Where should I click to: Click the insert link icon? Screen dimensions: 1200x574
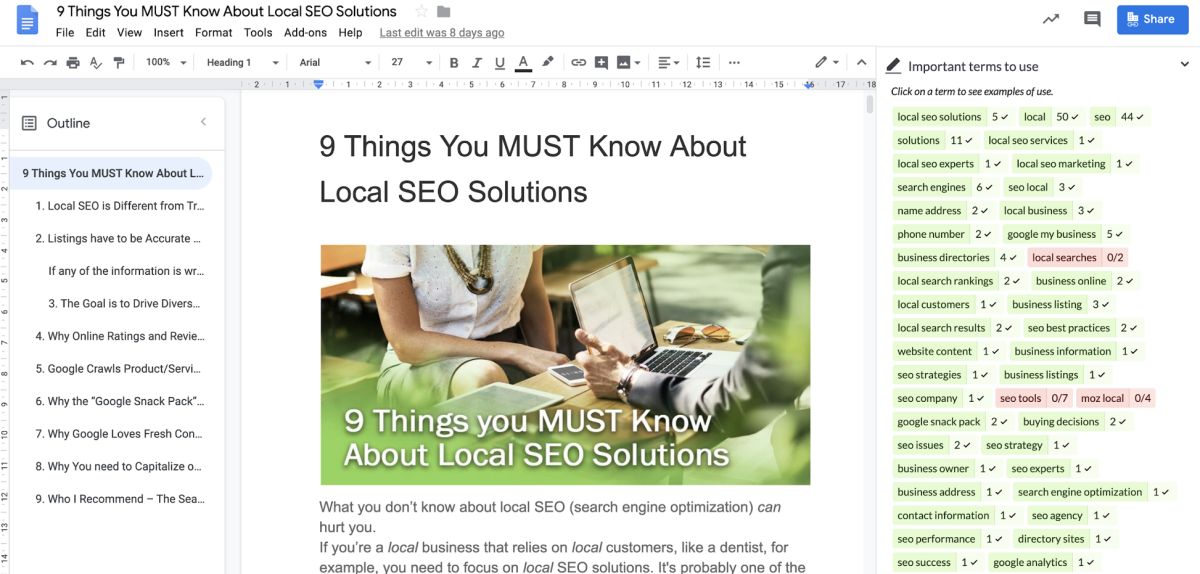coord(578,62)
